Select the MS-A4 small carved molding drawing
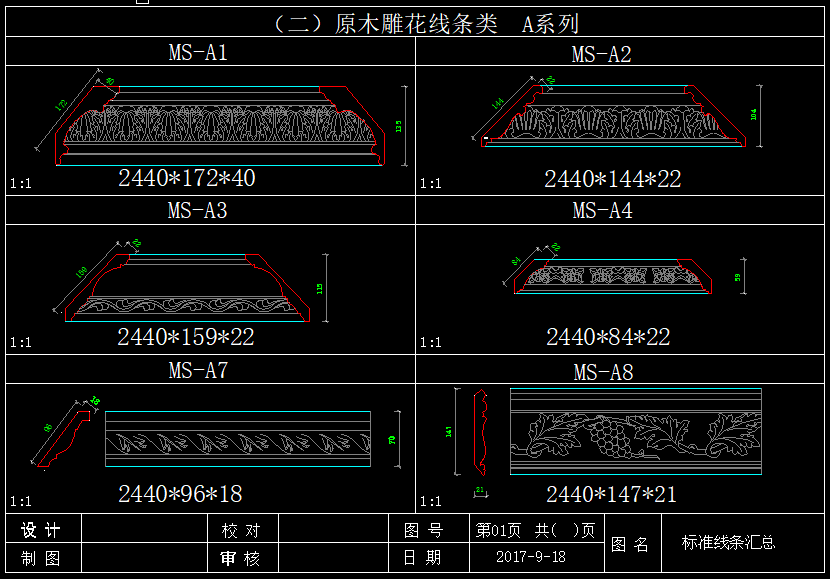This screenshot has height=579, width=830. [613, 276]
